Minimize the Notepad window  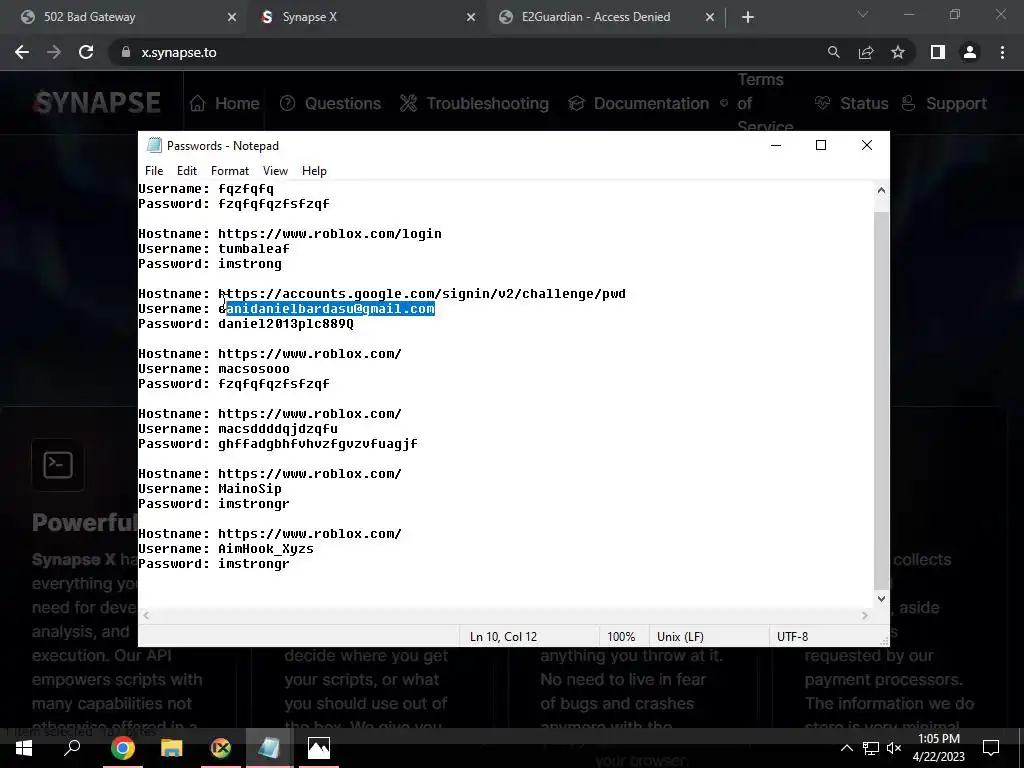pyautogui.click(x=776, y=145)
